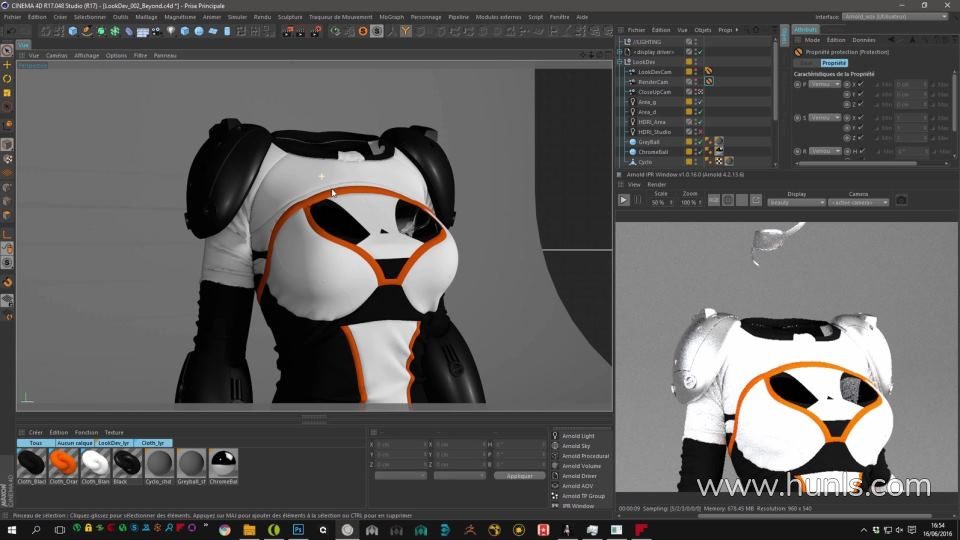This screenshot has width=960, height=540.
Task: Pause the Arnold IPR render
Action: pyautogui.click(x=637, y=200)
